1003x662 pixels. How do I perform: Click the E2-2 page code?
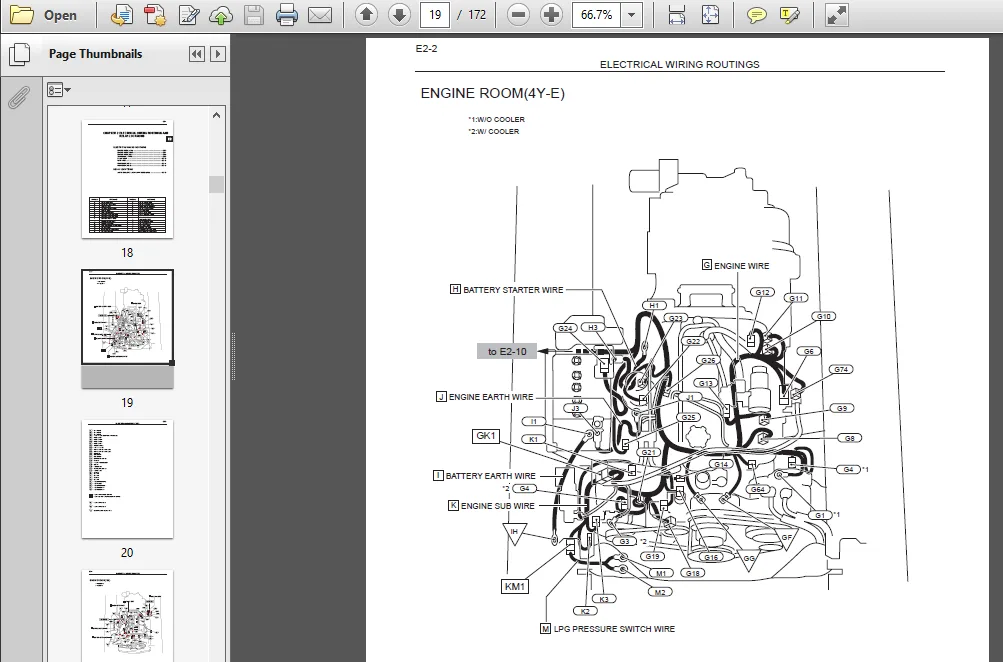click(x=427, y=49)
